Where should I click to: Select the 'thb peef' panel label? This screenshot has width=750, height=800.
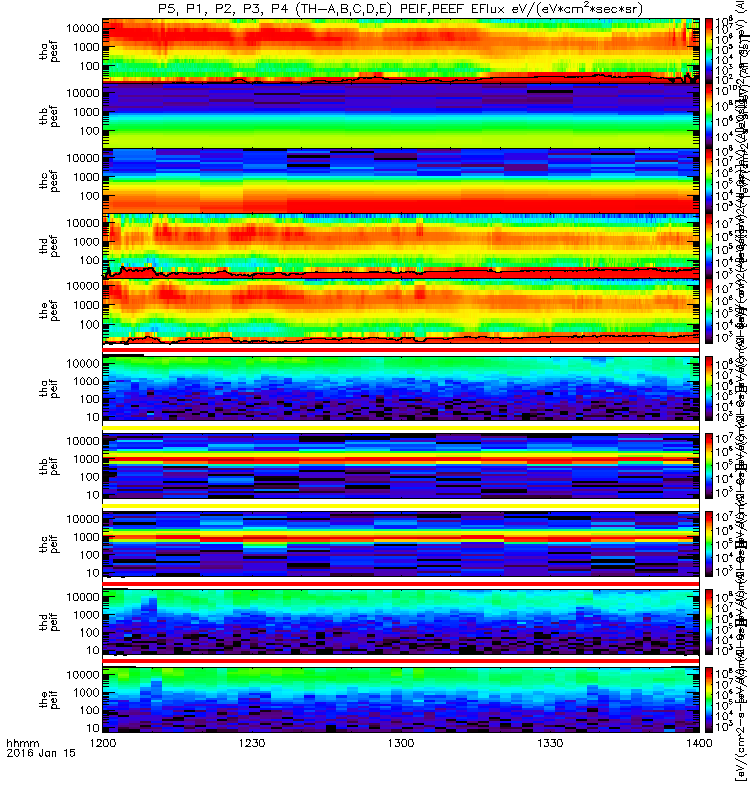[x=49, y=116]
